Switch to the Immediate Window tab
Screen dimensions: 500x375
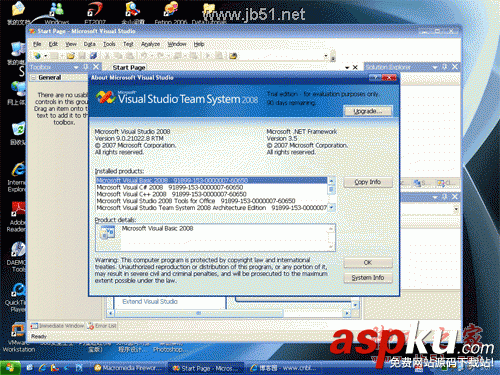[57, 326]
